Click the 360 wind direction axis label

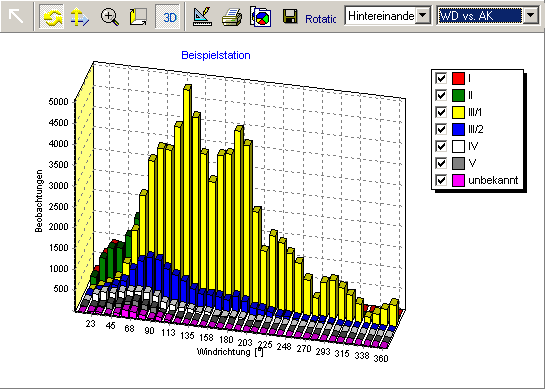coord(381,358)
